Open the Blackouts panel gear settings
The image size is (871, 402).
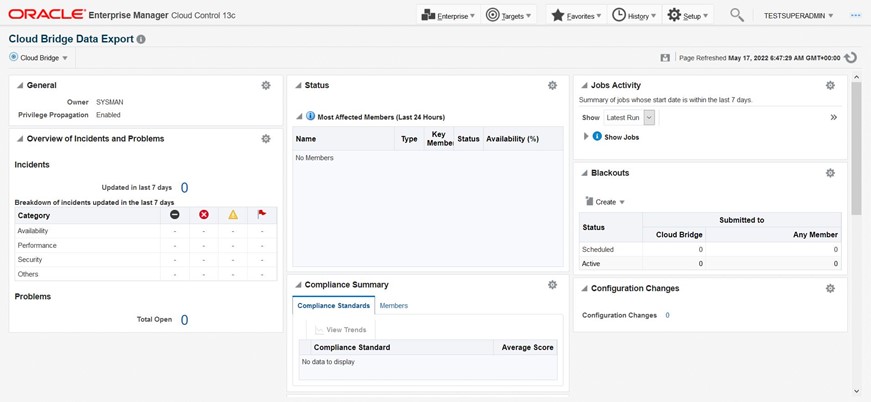tap(830, 173)
